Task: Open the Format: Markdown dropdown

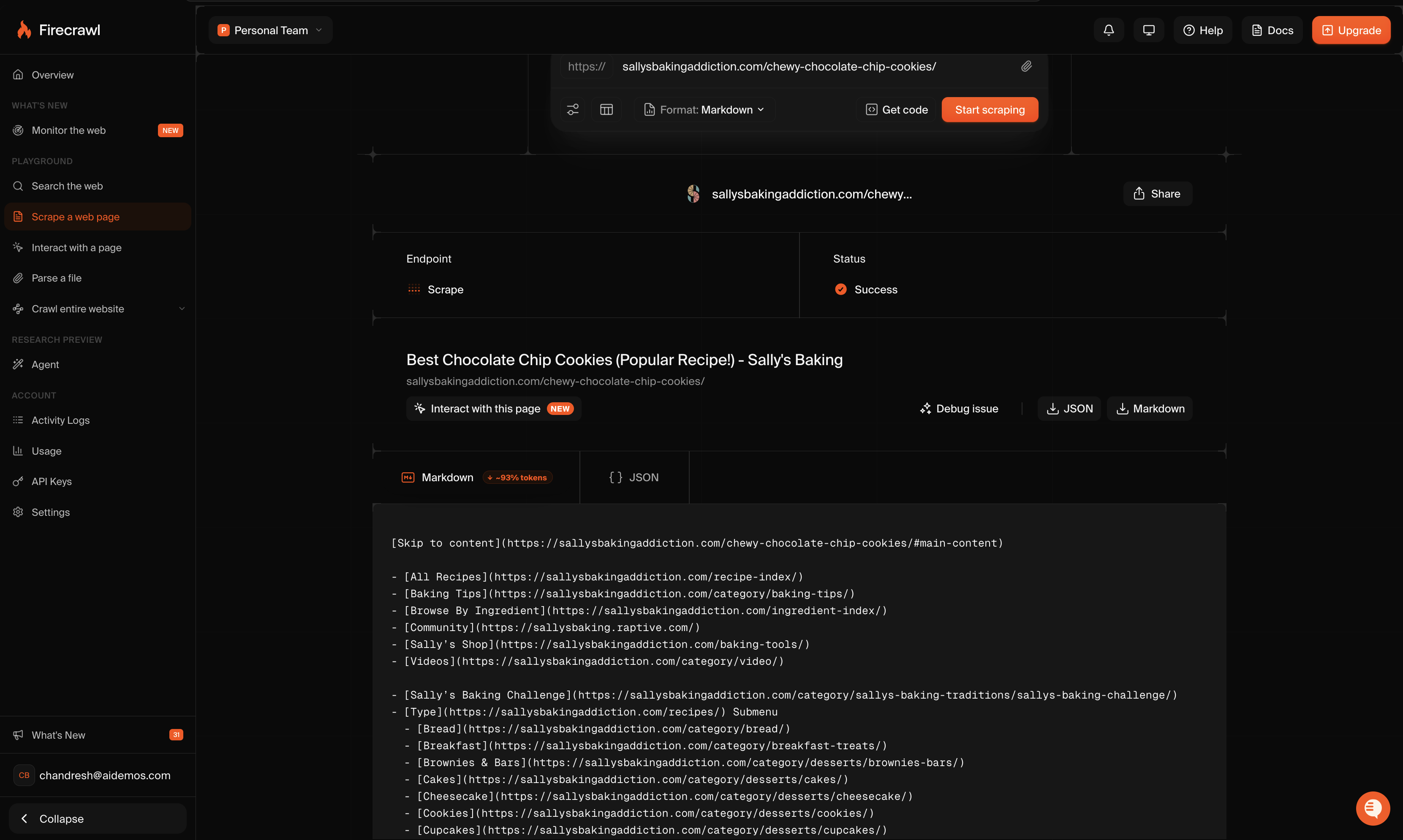Action: pos(704,109)
